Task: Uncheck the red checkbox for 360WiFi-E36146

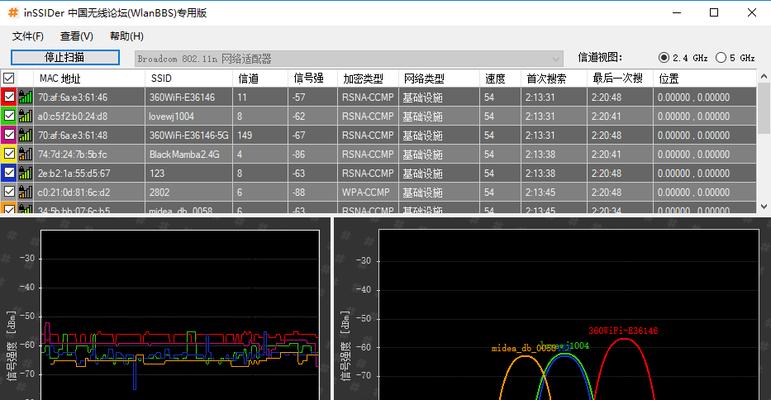Action: (9, 97)
